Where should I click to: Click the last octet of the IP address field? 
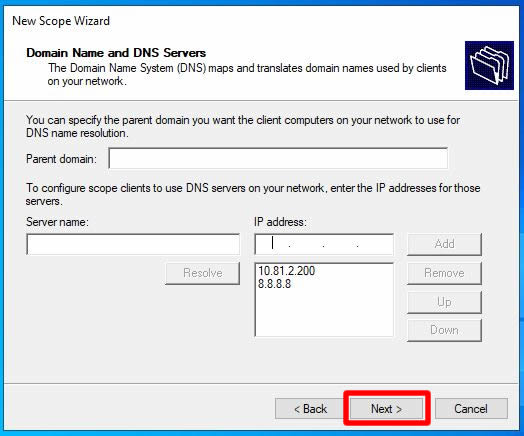click(x=375, y=244)
